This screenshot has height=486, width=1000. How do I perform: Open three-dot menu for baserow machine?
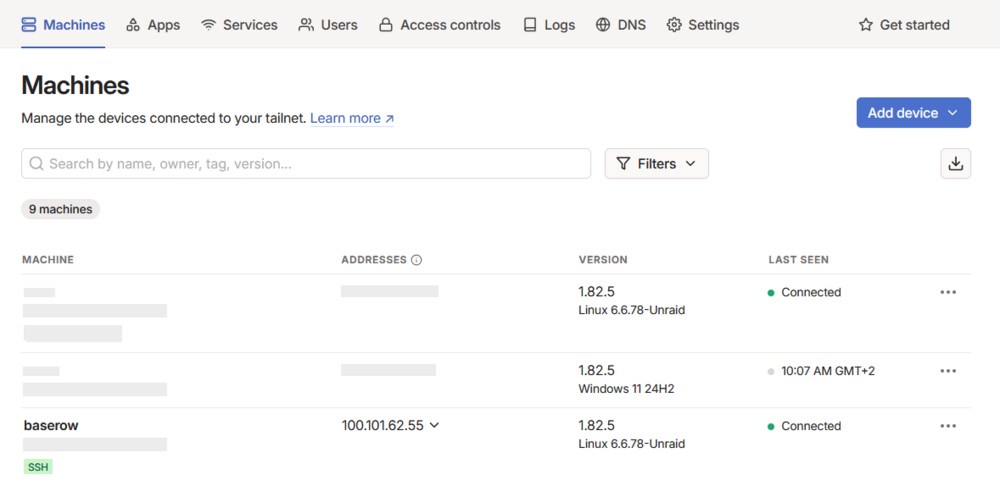(948, 426)
